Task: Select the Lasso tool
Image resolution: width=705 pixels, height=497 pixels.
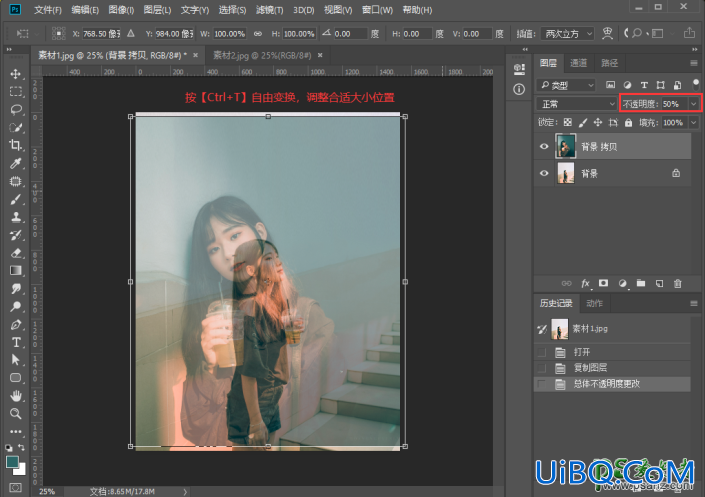Action: click(x=16, y=109)
